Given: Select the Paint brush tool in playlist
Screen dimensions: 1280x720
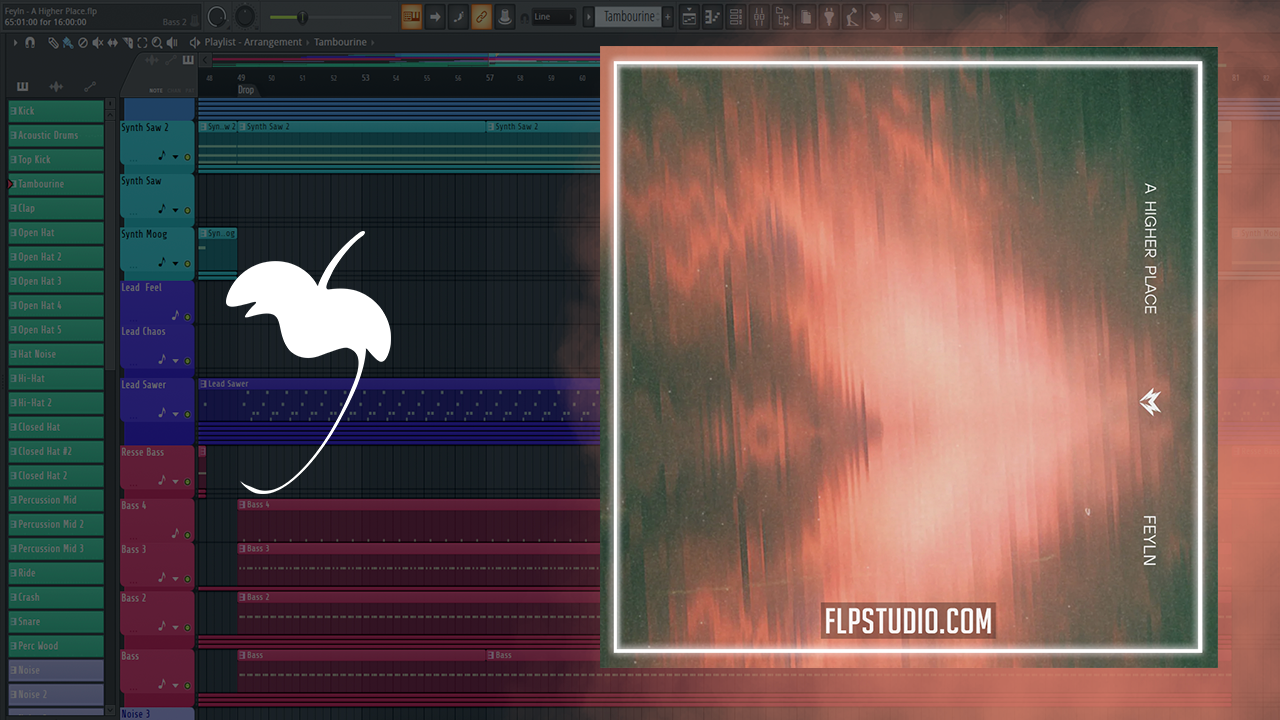Looking at the screenshot, I should point(67,43).
